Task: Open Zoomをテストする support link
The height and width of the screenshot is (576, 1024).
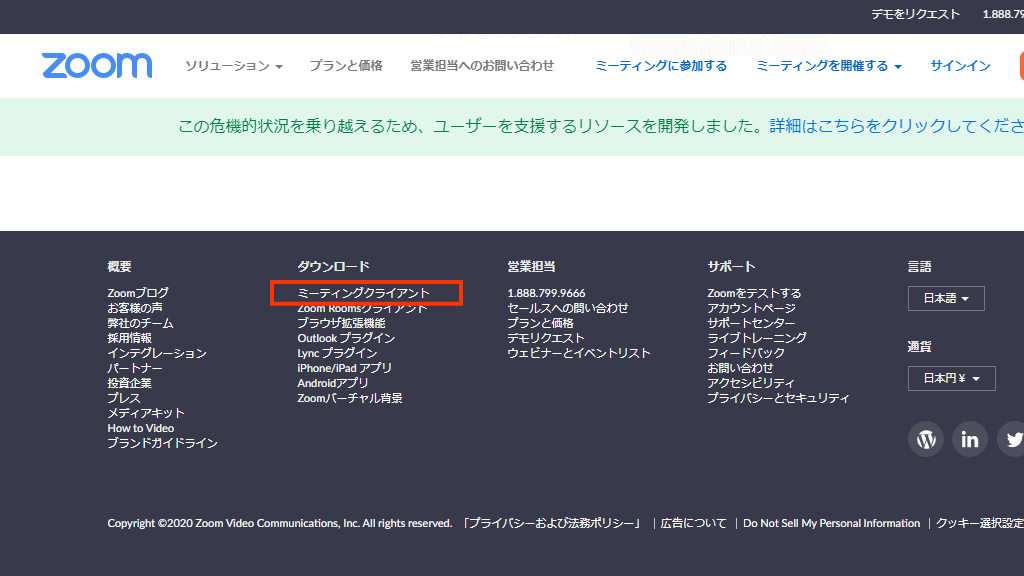Action: point(754,293)
